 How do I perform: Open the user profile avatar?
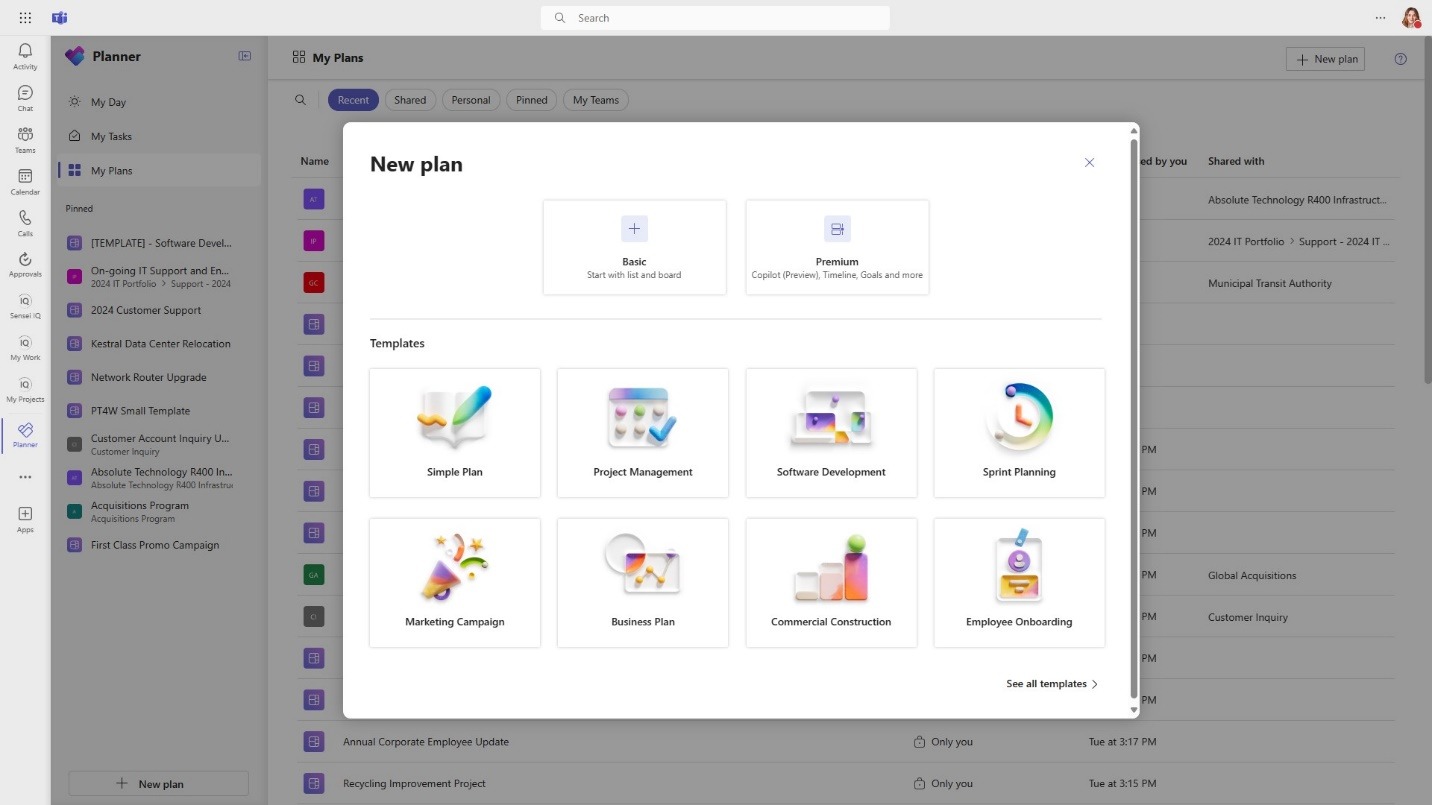point(1411,18)
